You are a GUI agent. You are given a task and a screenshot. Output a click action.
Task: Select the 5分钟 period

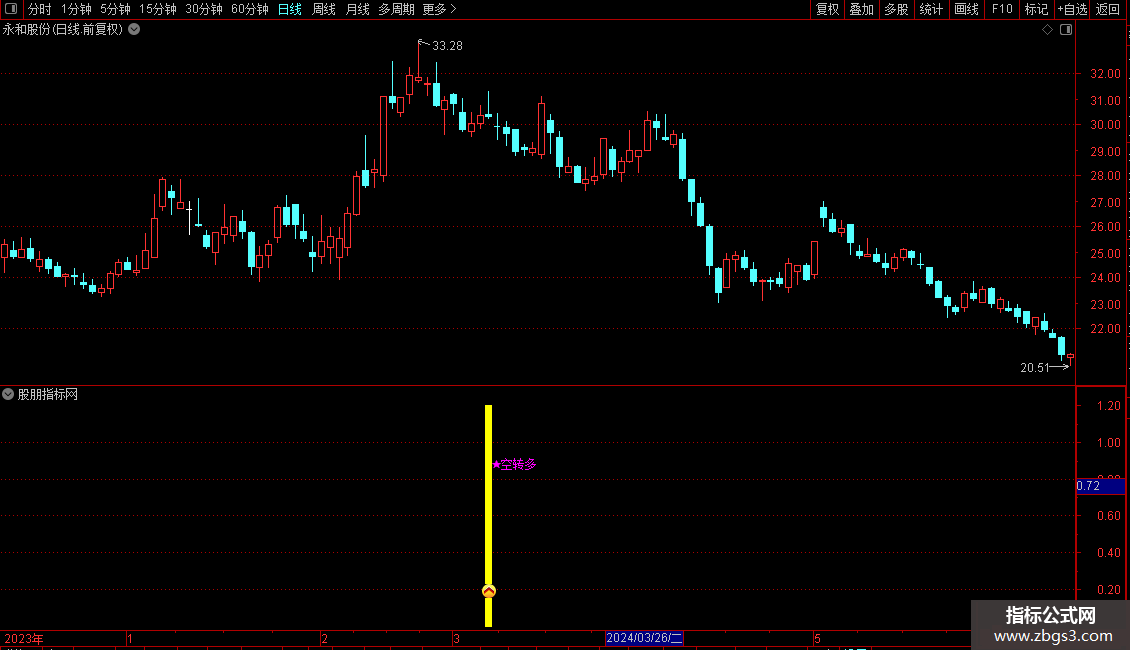[115, 9]
